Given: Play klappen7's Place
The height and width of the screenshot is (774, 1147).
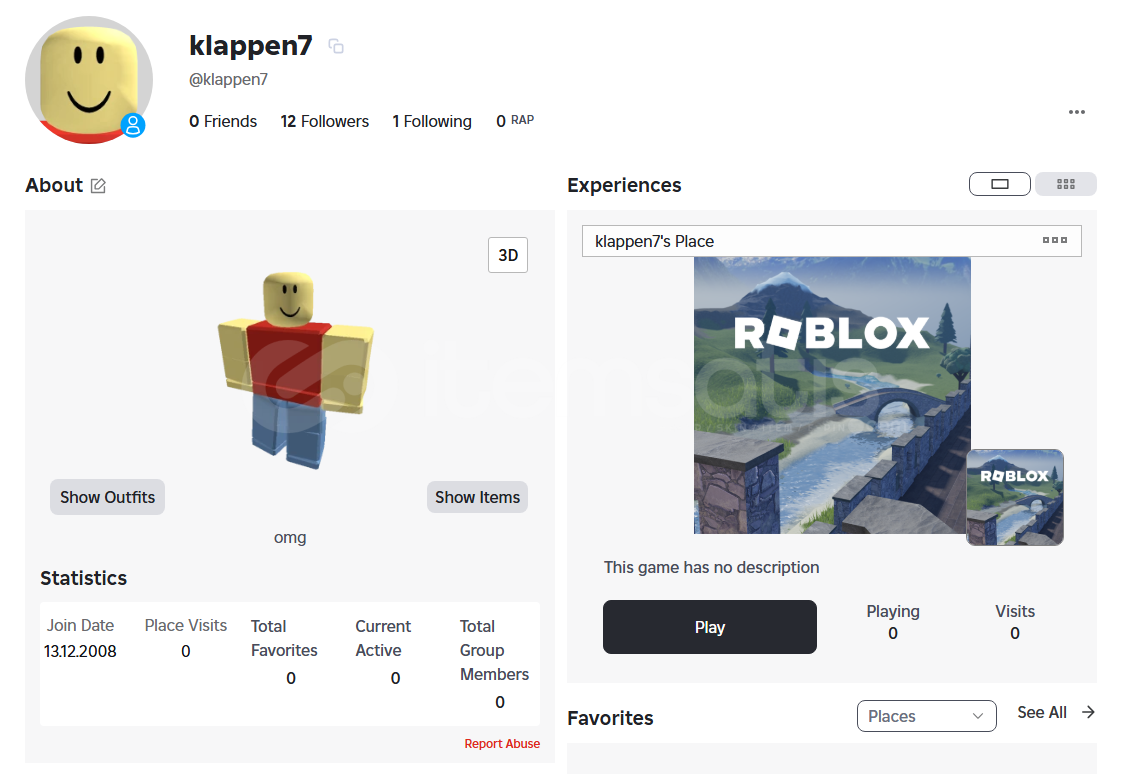Looking at the screenshot, I should (710, 627).
